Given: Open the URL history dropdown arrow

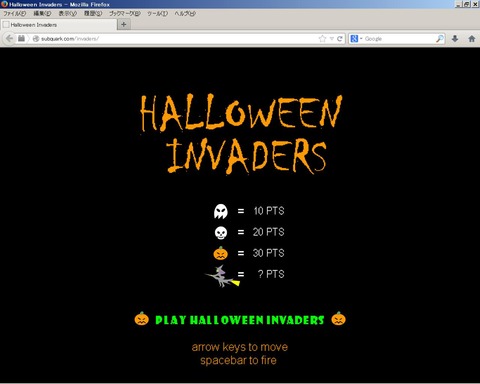Looking at the screenshot, I should click(332, 39).
